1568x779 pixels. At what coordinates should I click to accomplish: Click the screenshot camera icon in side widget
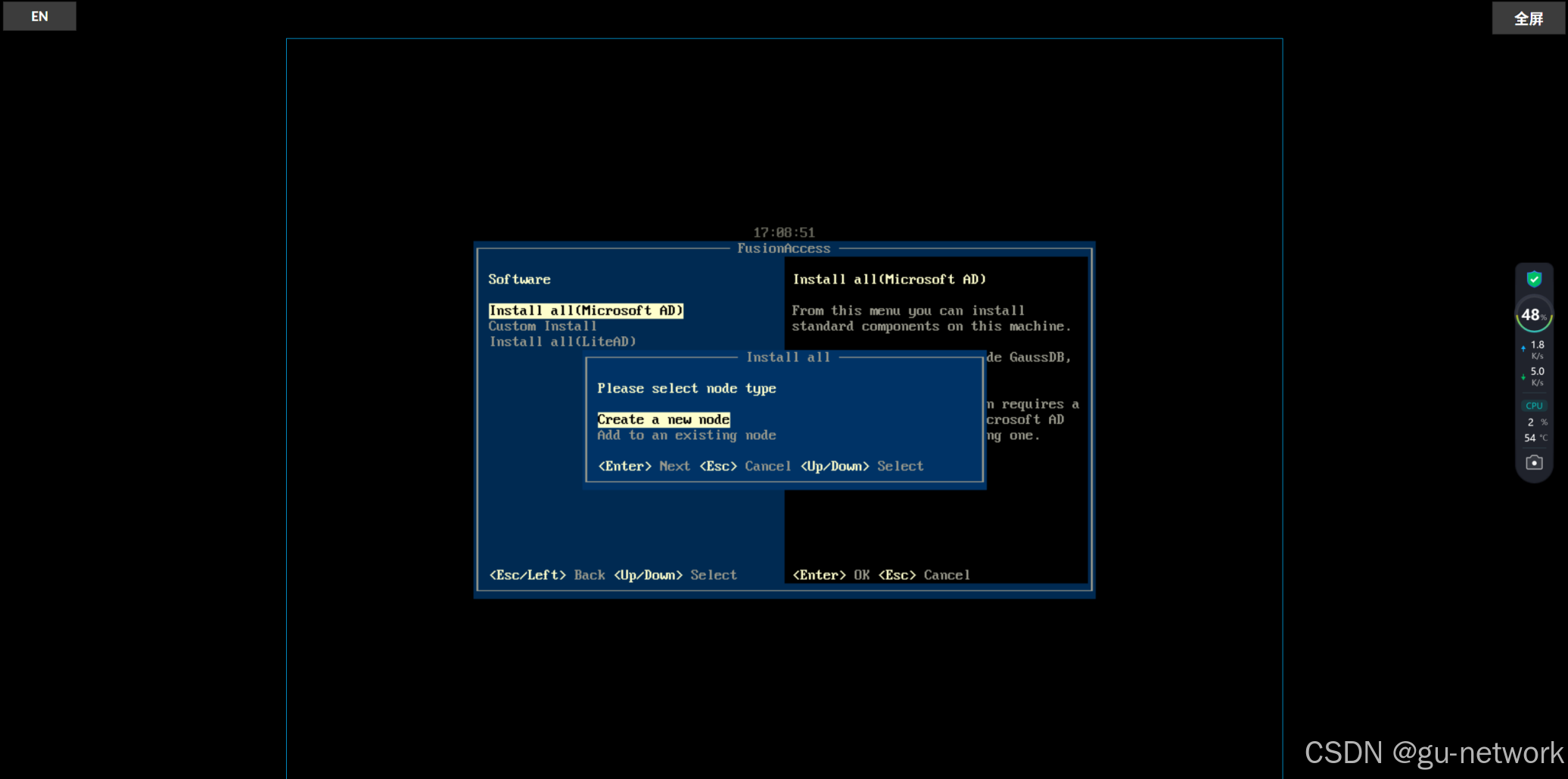pyautogui.click(x=1534, y=463)
